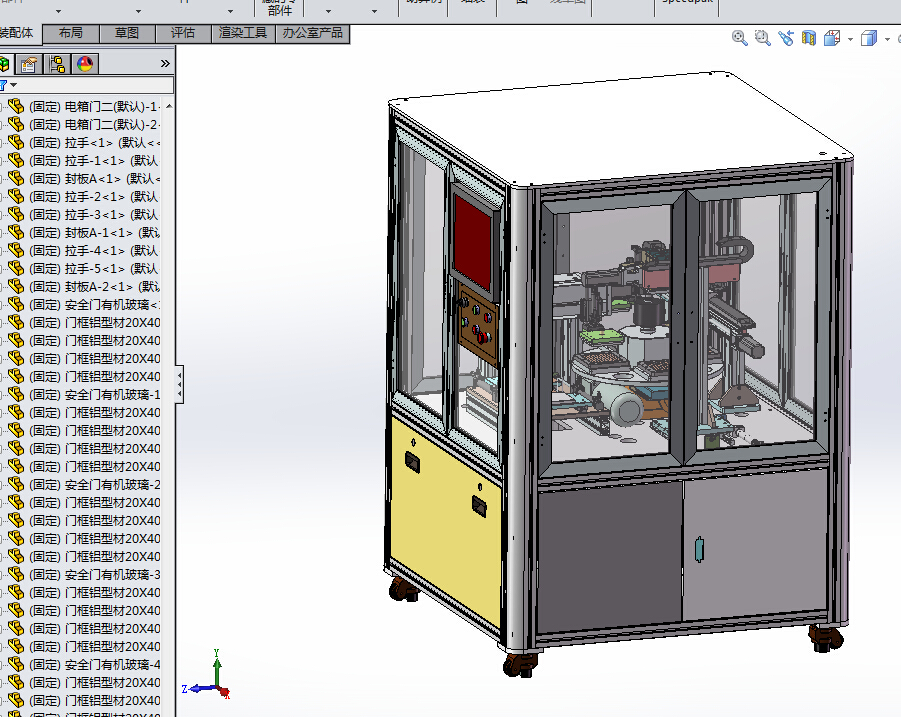Open the tree filter dropdown arrow
Screen dimensions: 901x717
tap(14, 85)
